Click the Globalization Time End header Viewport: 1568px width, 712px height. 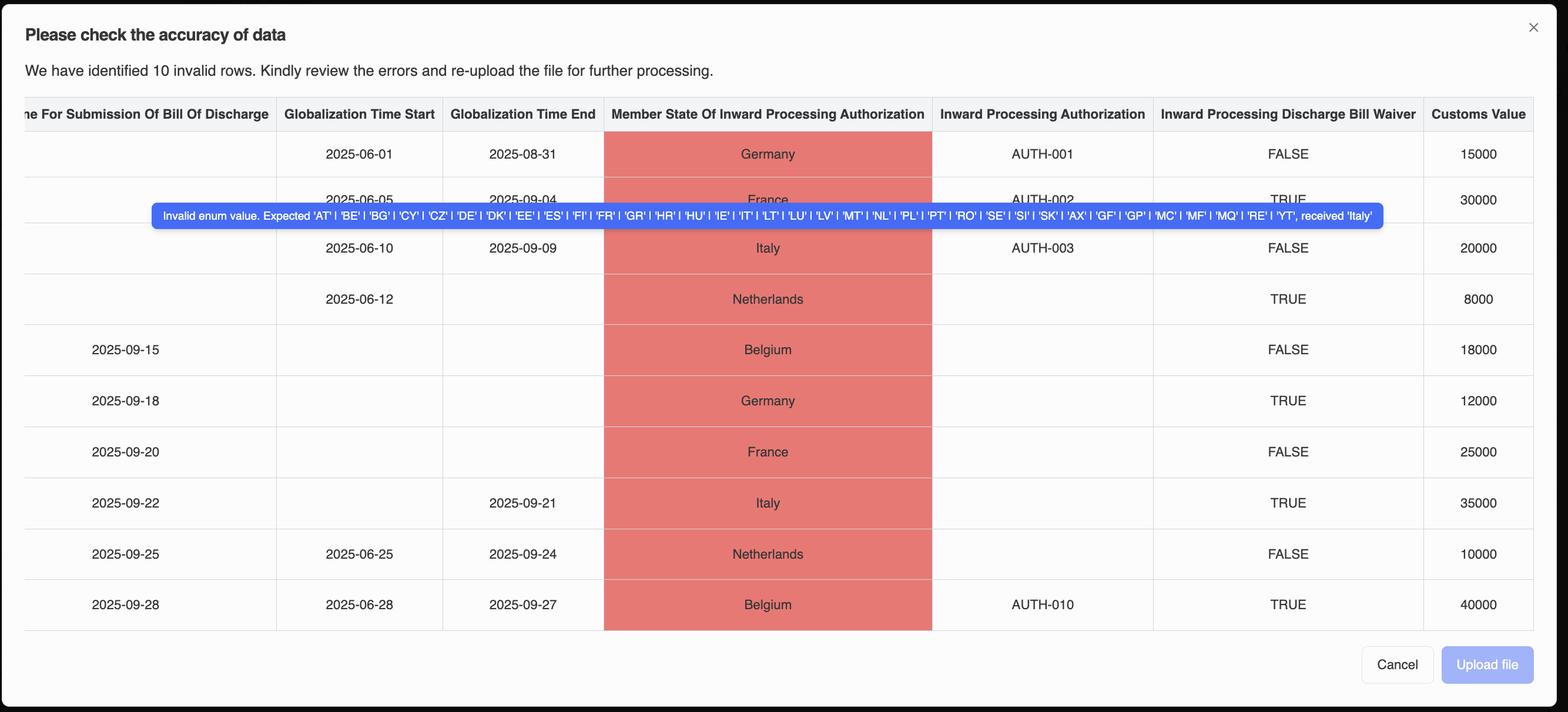[522, 114]
